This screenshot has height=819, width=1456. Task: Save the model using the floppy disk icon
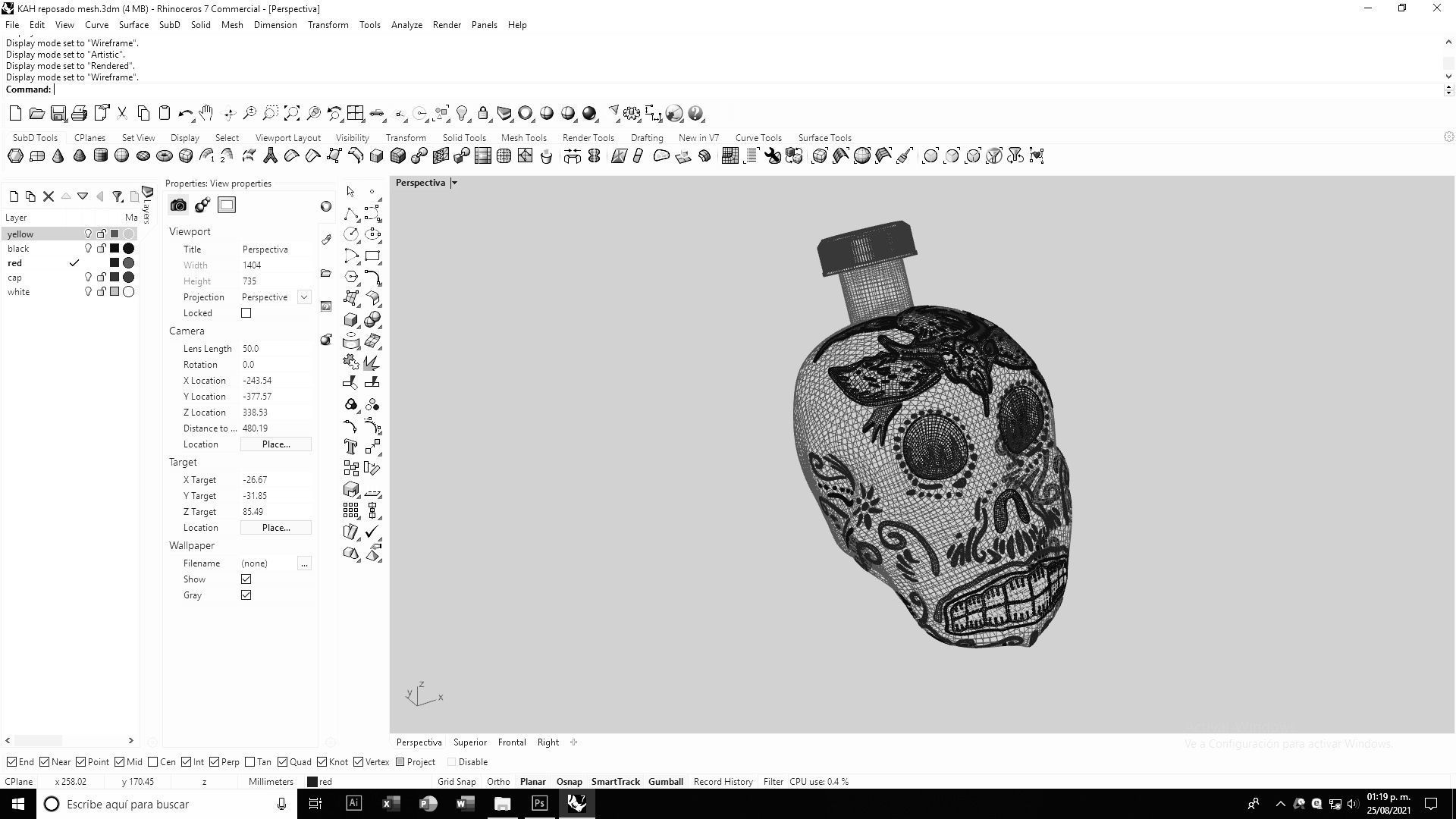pos(58,114)
